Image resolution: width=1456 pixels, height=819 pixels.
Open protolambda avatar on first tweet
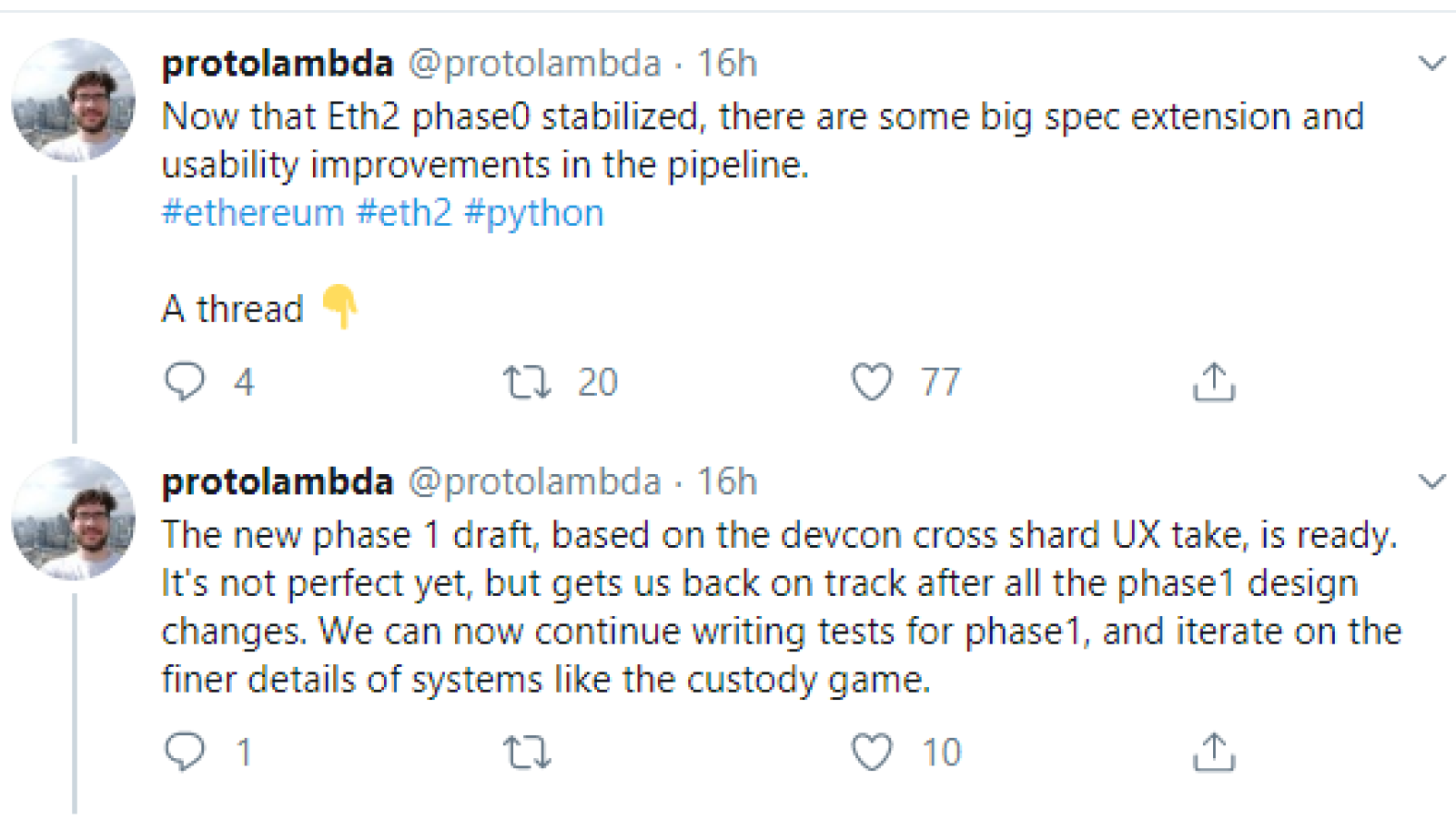coord(74,100)
